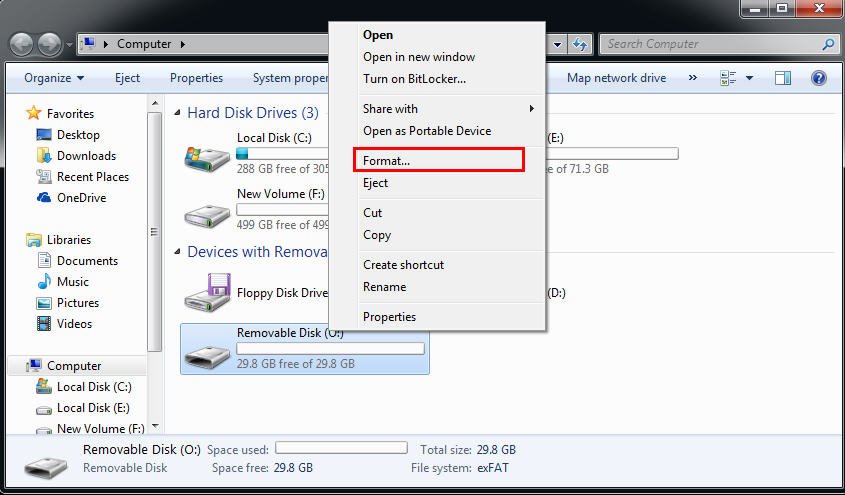The height and width of the screenshot is (495, 845).
Task: Toggle the preview pane icon
Action: pyautogui.click(x=782, y=79)
